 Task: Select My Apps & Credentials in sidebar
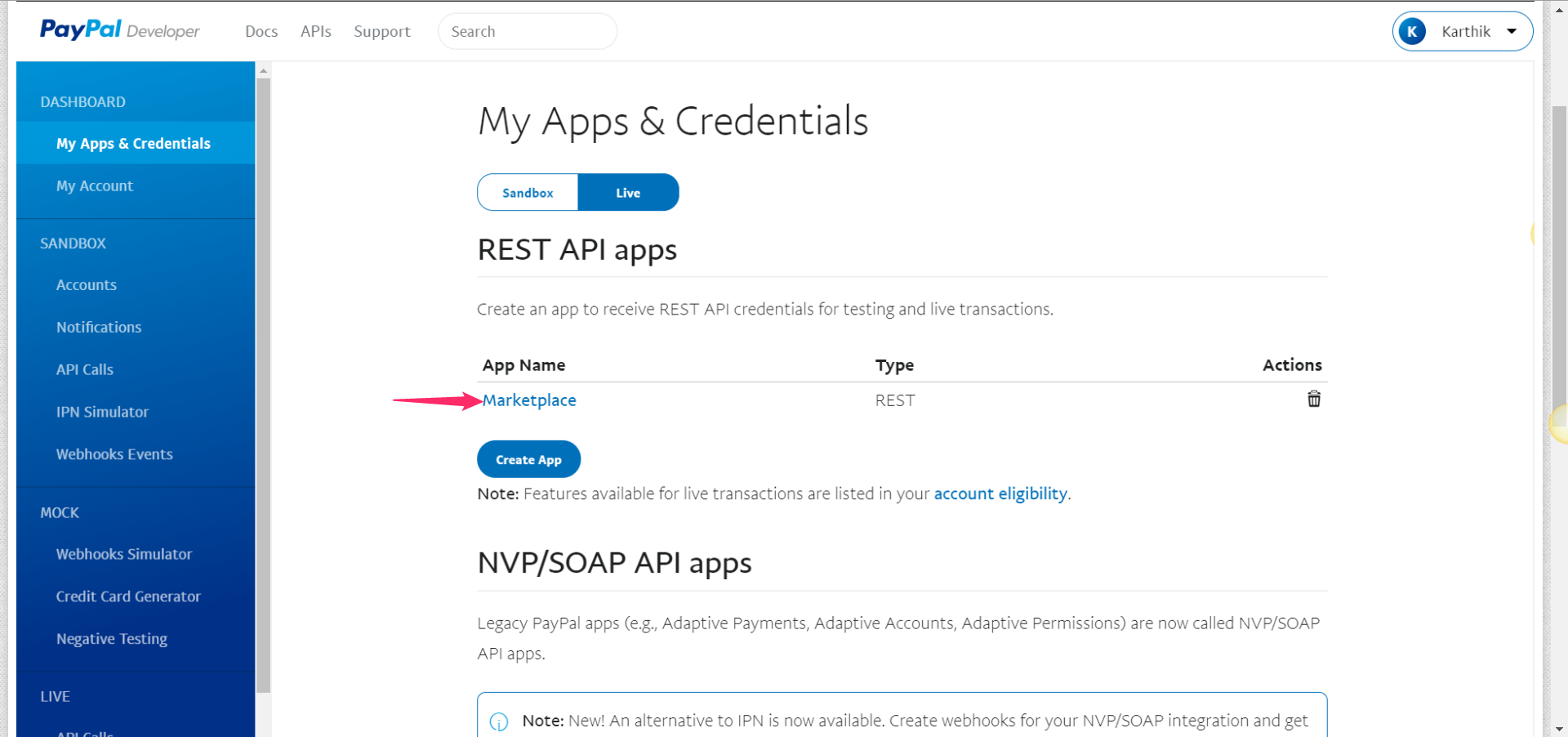tap(136, 143)
